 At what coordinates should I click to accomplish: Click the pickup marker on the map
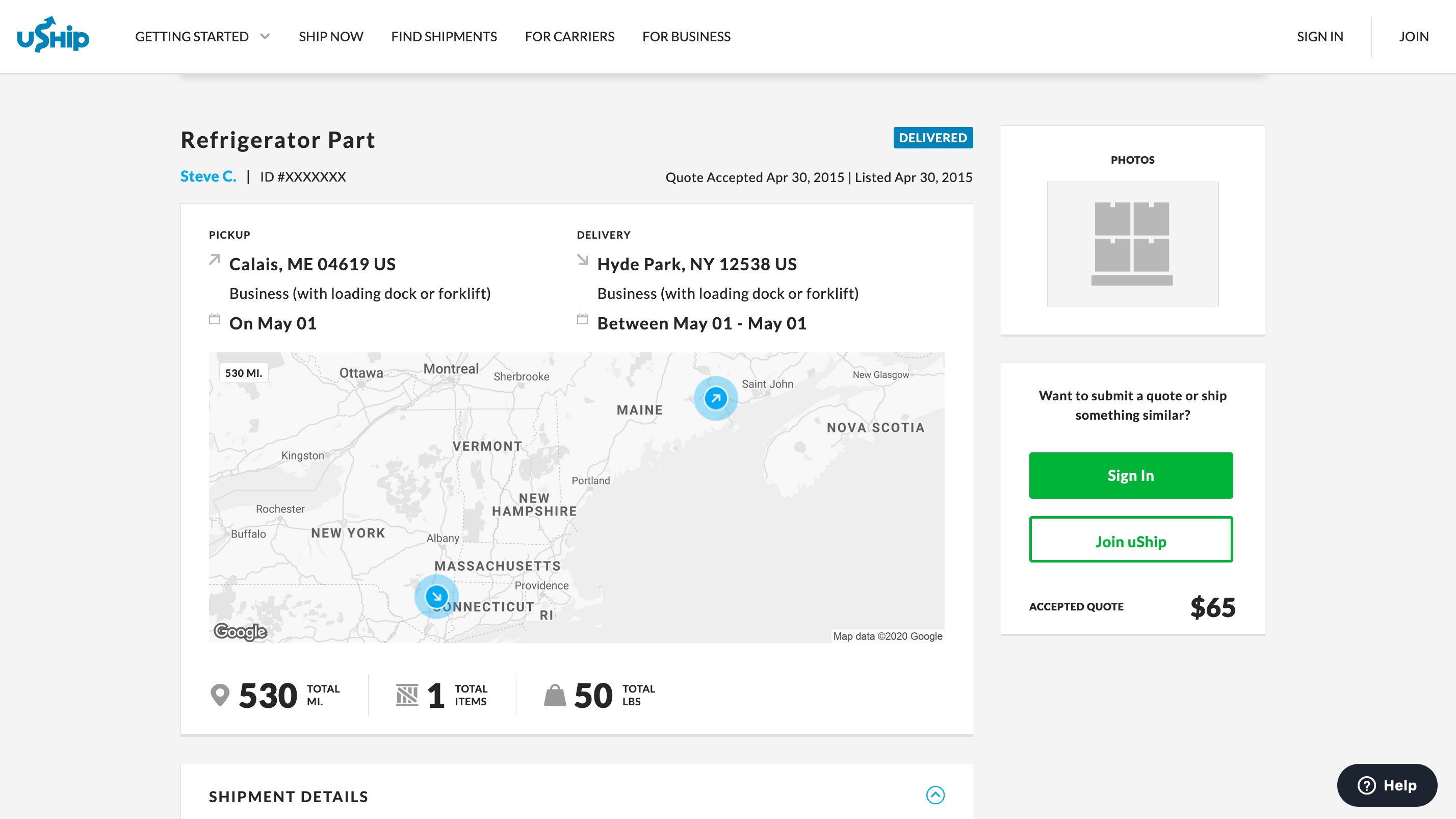tap(716, 398)
